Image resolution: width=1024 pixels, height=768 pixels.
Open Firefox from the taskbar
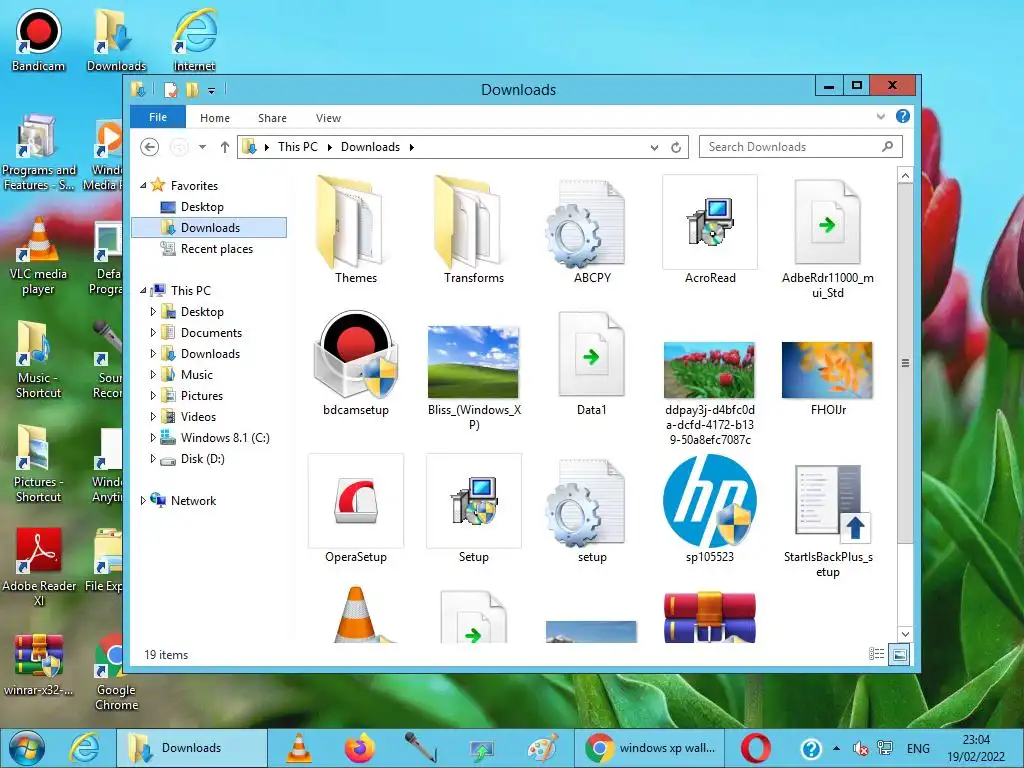pyautogui.click(x=359, y=748)
